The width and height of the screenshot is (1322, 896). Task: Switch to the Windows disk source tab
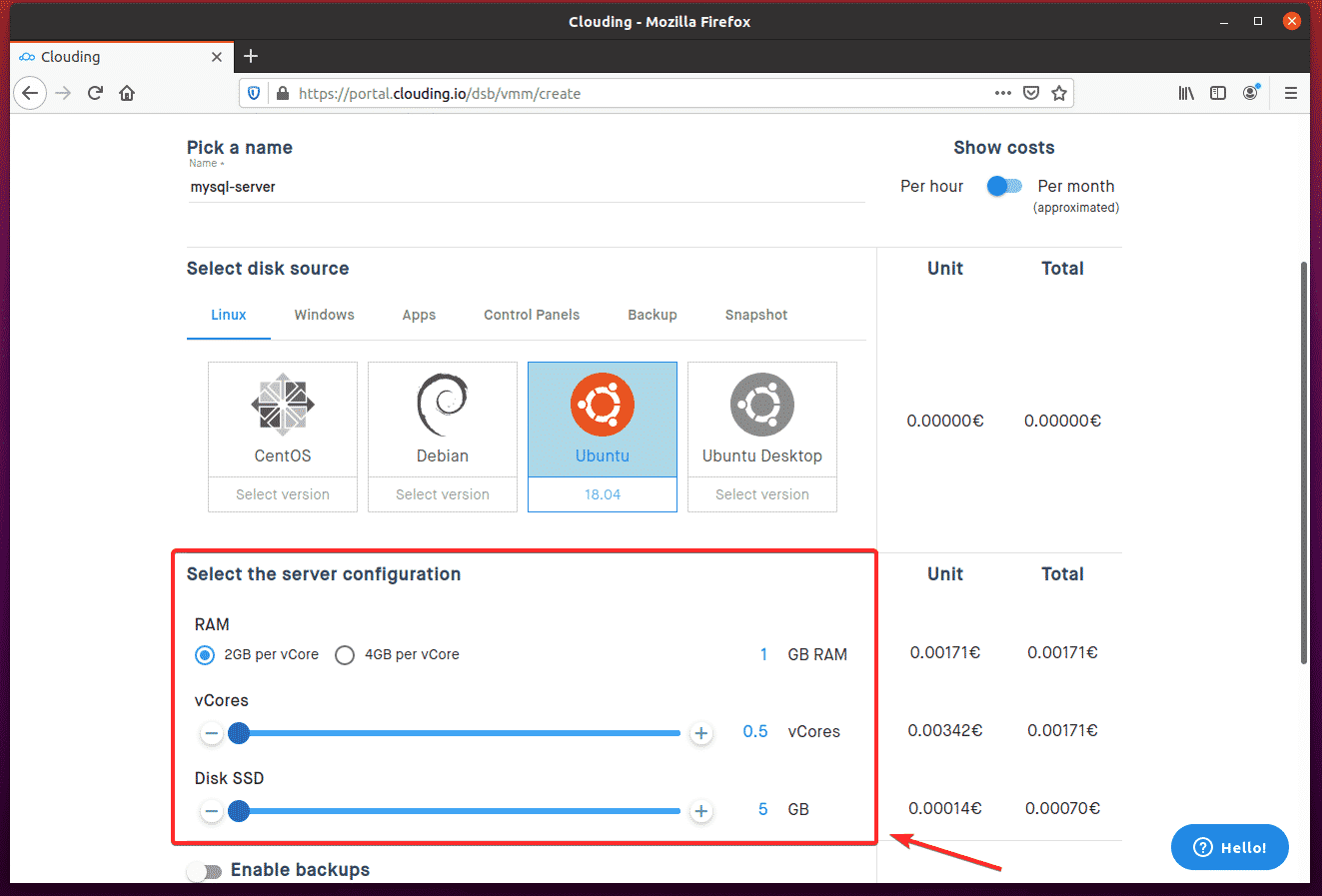324,315
